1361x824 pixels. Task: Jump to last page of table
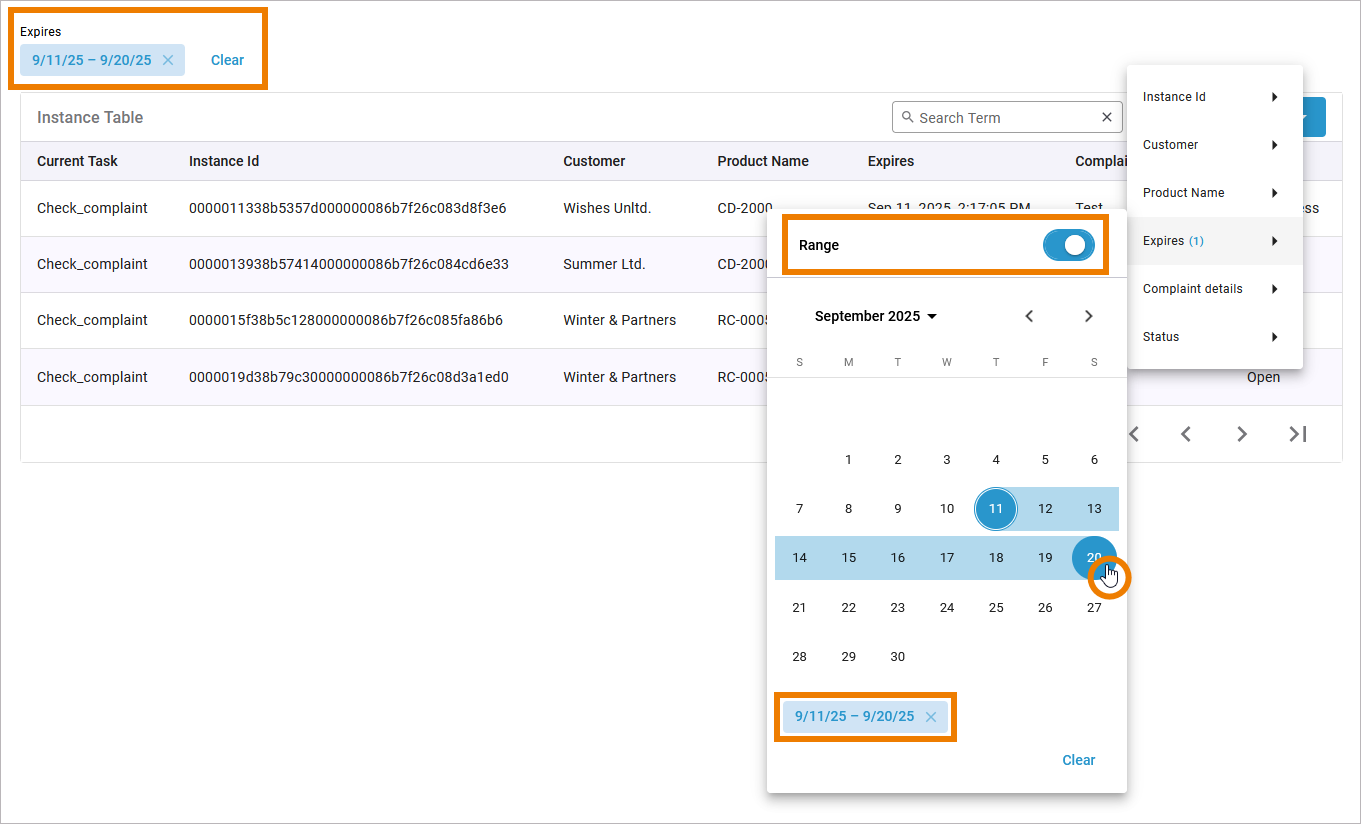(x=1297, y=434)
